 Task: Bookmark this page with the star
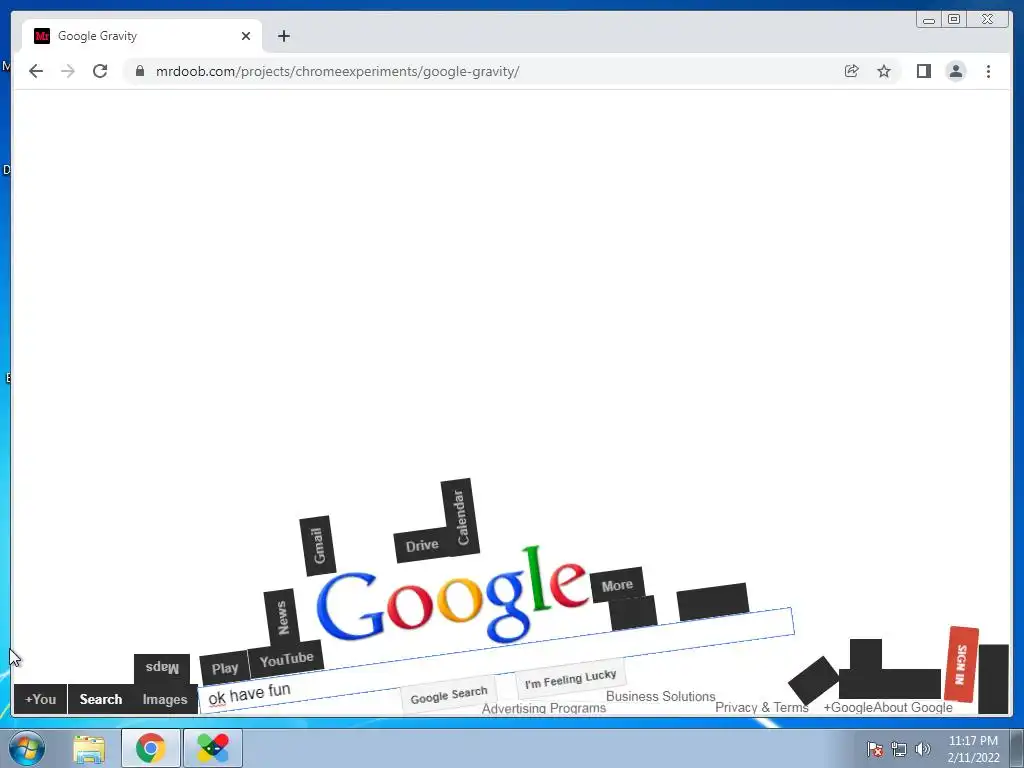(x=884, y=71)
